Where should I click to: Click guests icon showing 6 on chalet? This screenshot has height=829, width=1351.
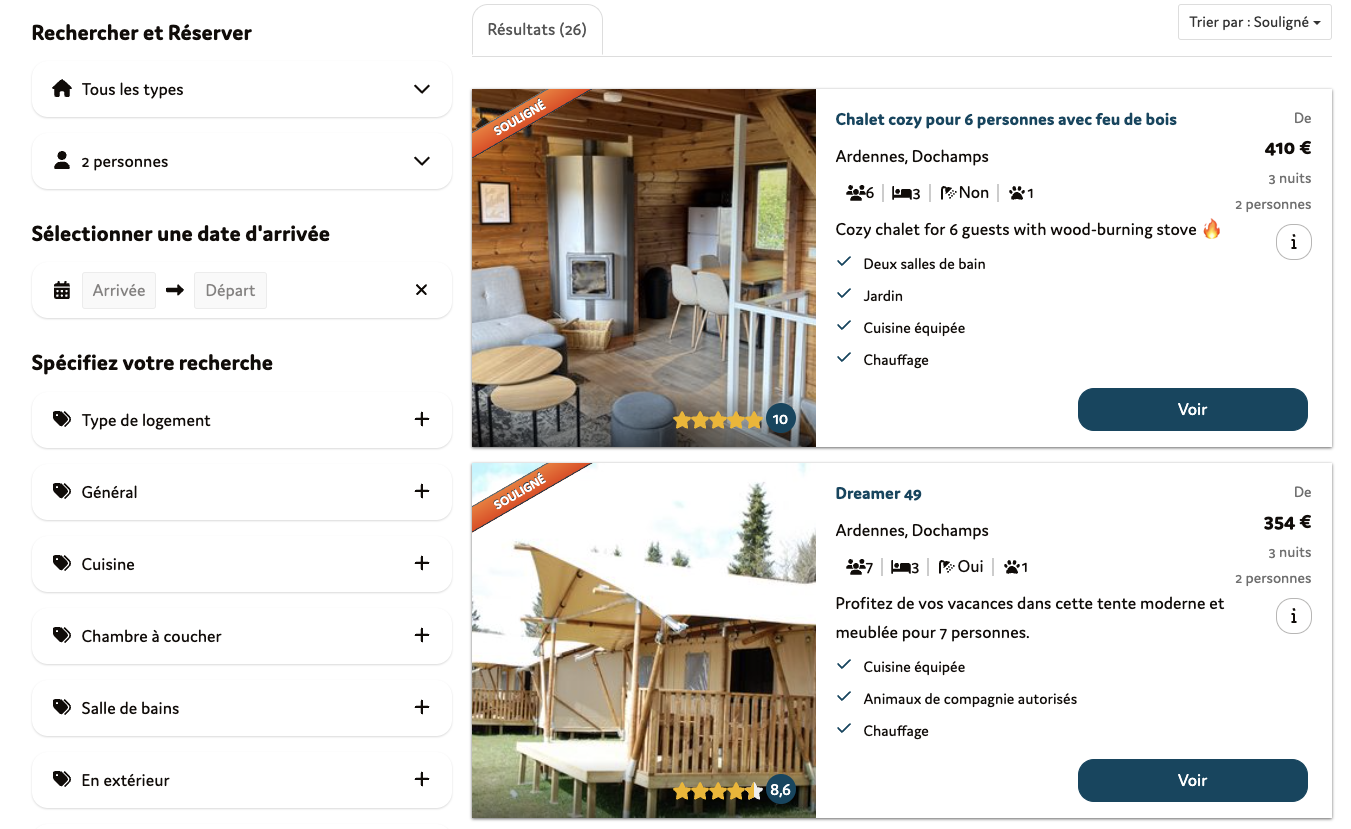point(856,193)
